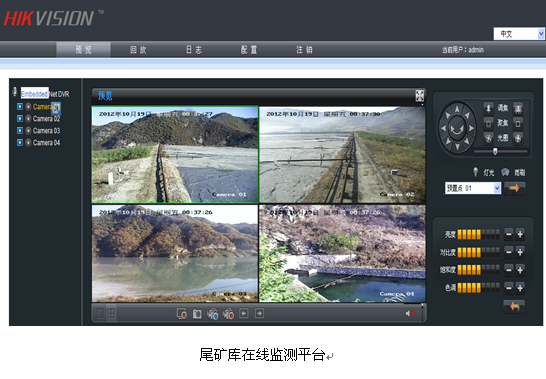Select the Camera 01 video pane

pos(175,154)
